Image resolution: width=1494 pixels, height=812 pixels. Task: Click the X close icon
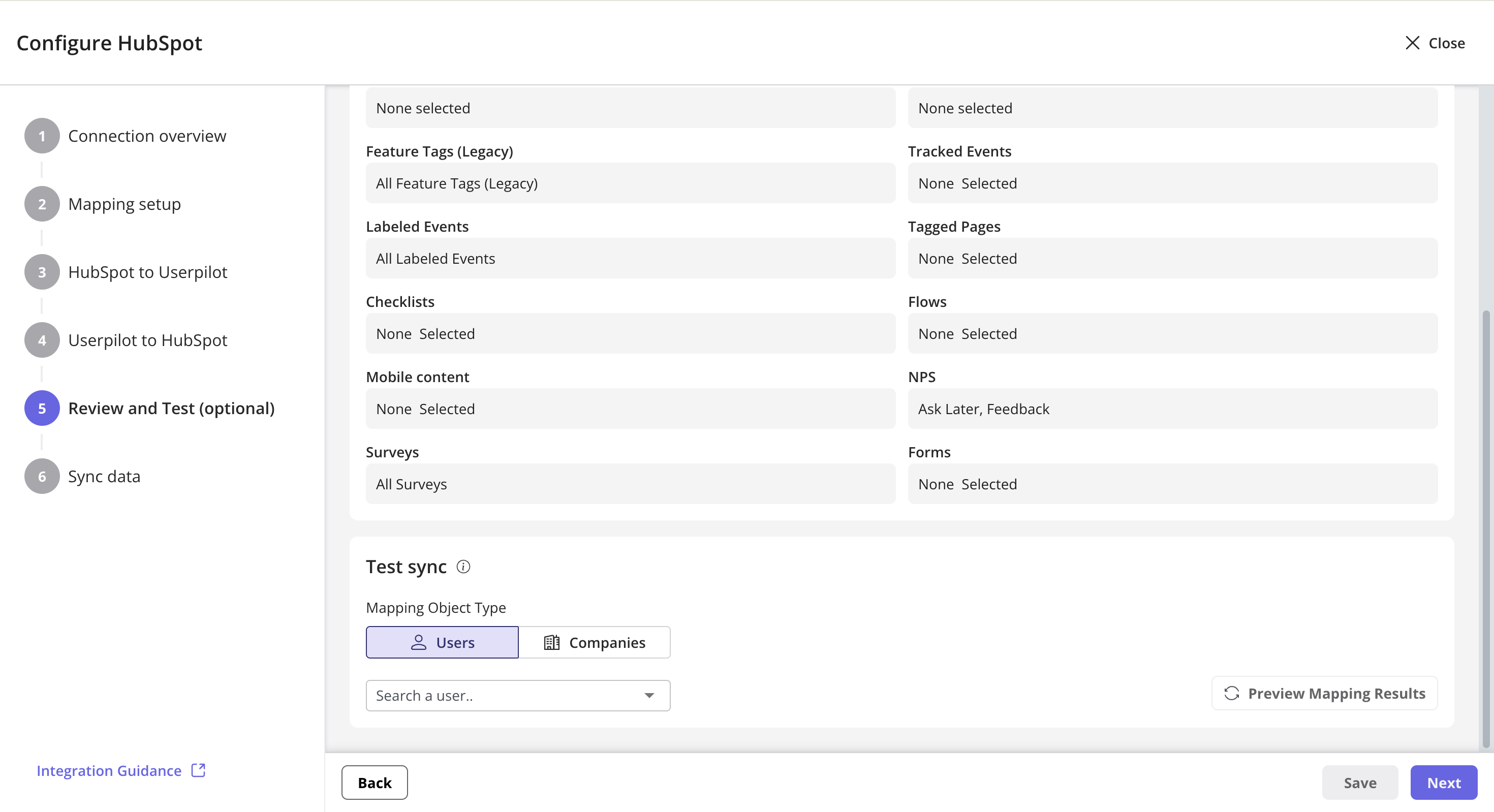(1412, 43)
